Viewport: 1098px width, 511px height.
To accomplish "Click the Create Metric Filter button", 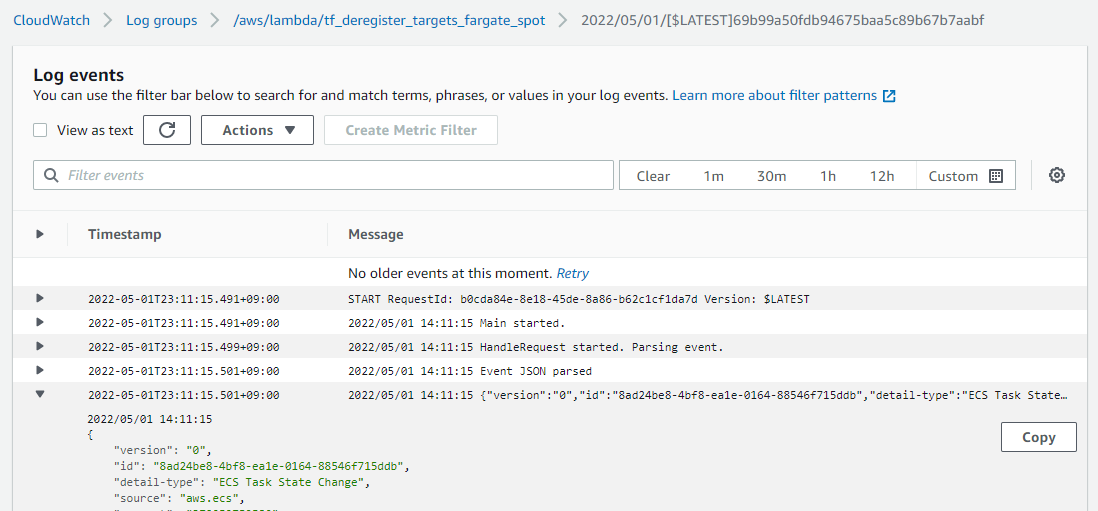I will [411, 130].
